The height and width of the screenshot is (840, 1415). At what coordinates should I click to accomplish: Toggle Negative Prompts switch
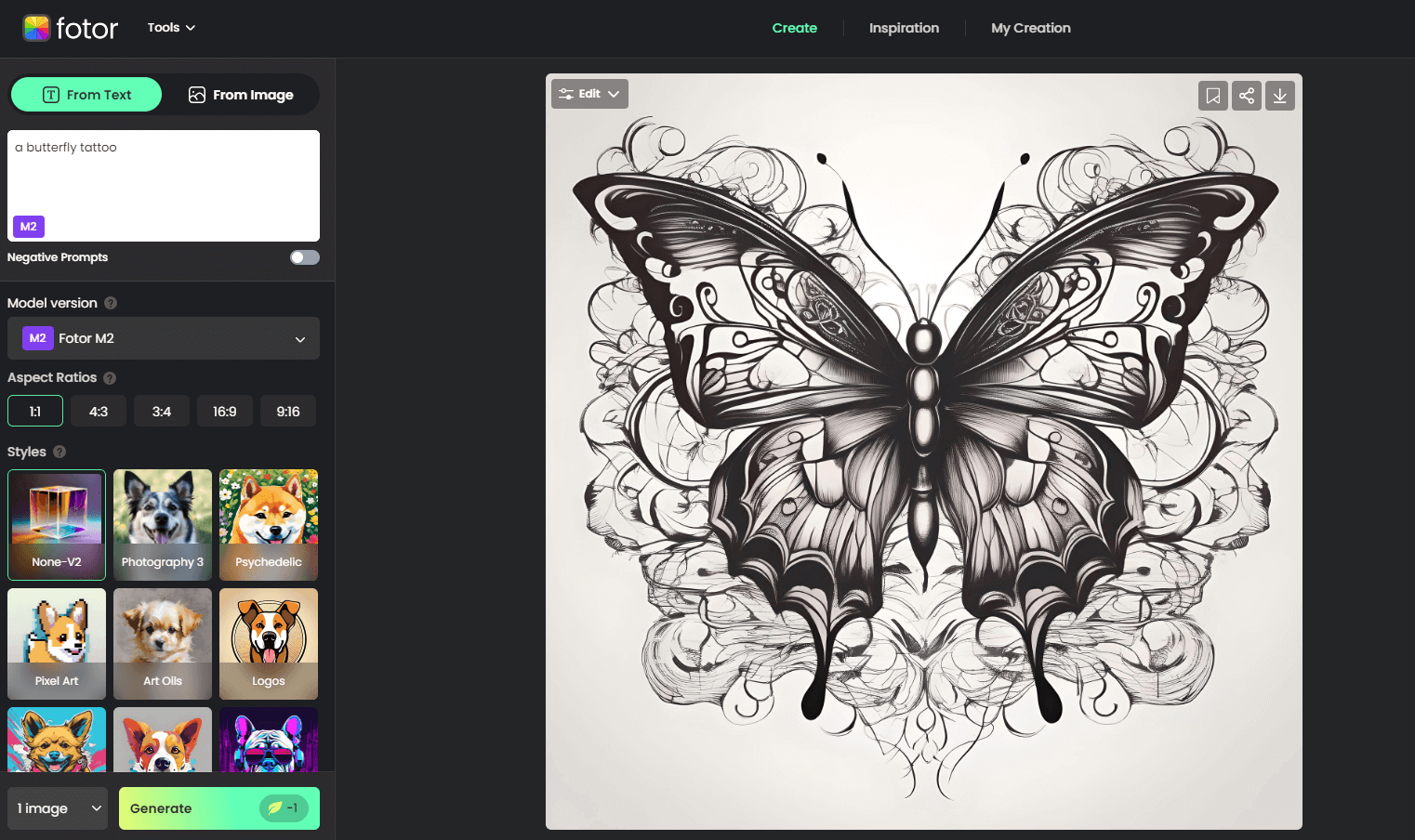coord(305,257)
